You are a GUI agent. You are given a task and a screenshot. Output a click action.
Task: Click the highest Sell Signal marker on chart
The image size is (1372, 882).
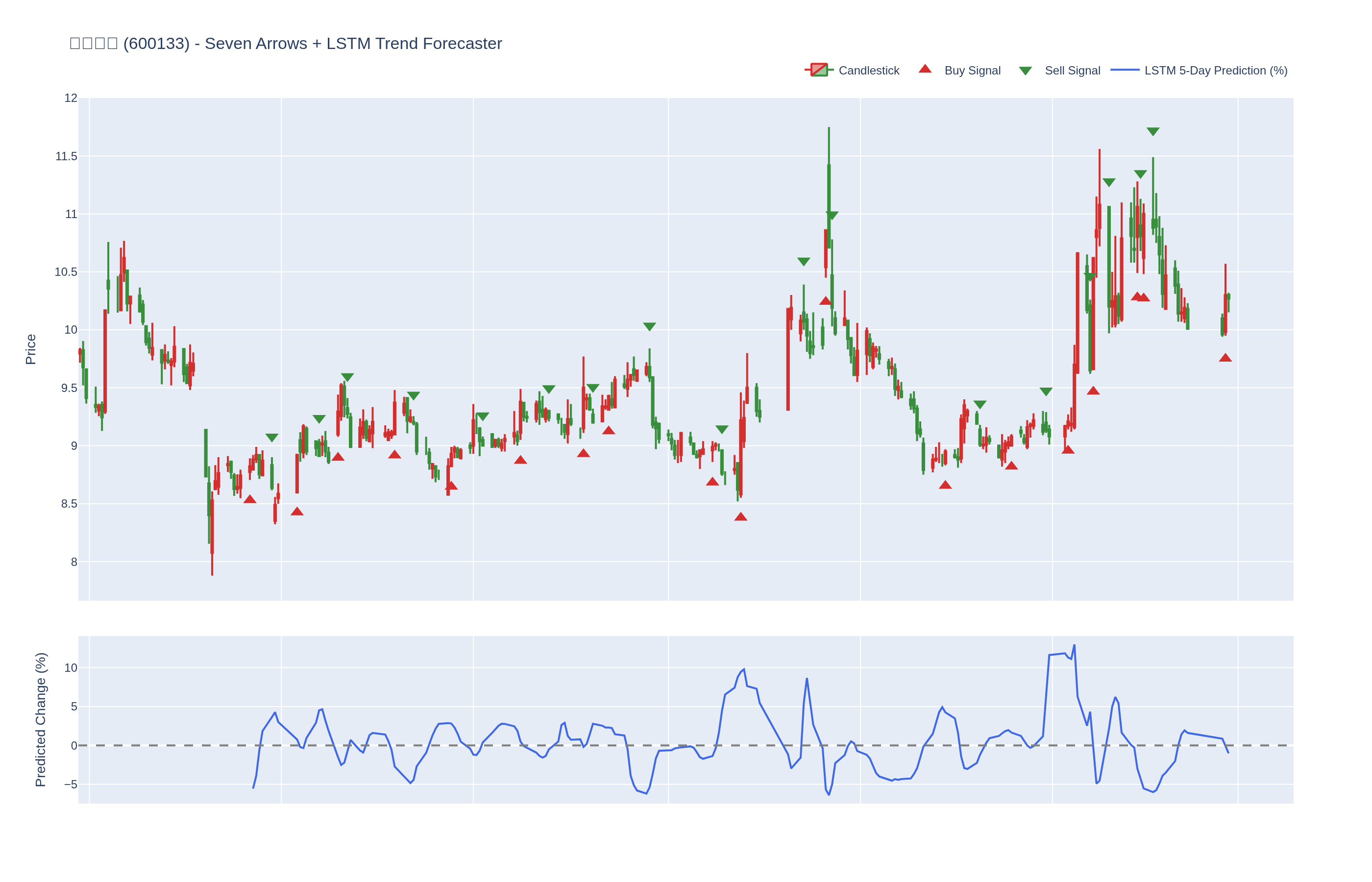tap(1152, 132)
